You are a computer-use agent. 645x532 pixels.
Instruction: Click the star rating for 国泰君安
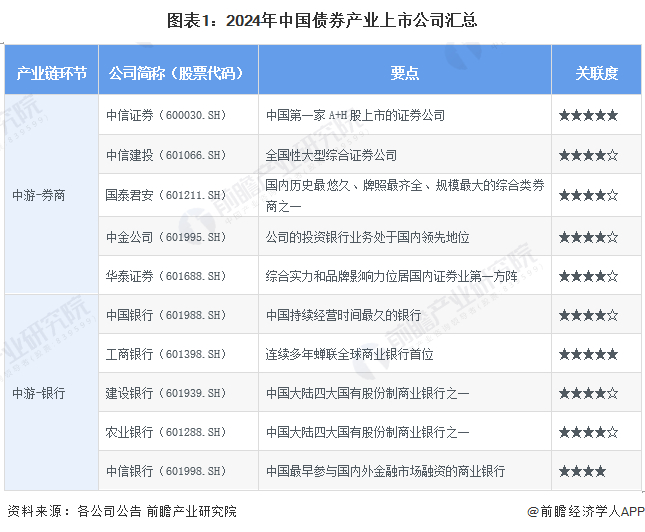pyautogui.click(x=588, y=195)
